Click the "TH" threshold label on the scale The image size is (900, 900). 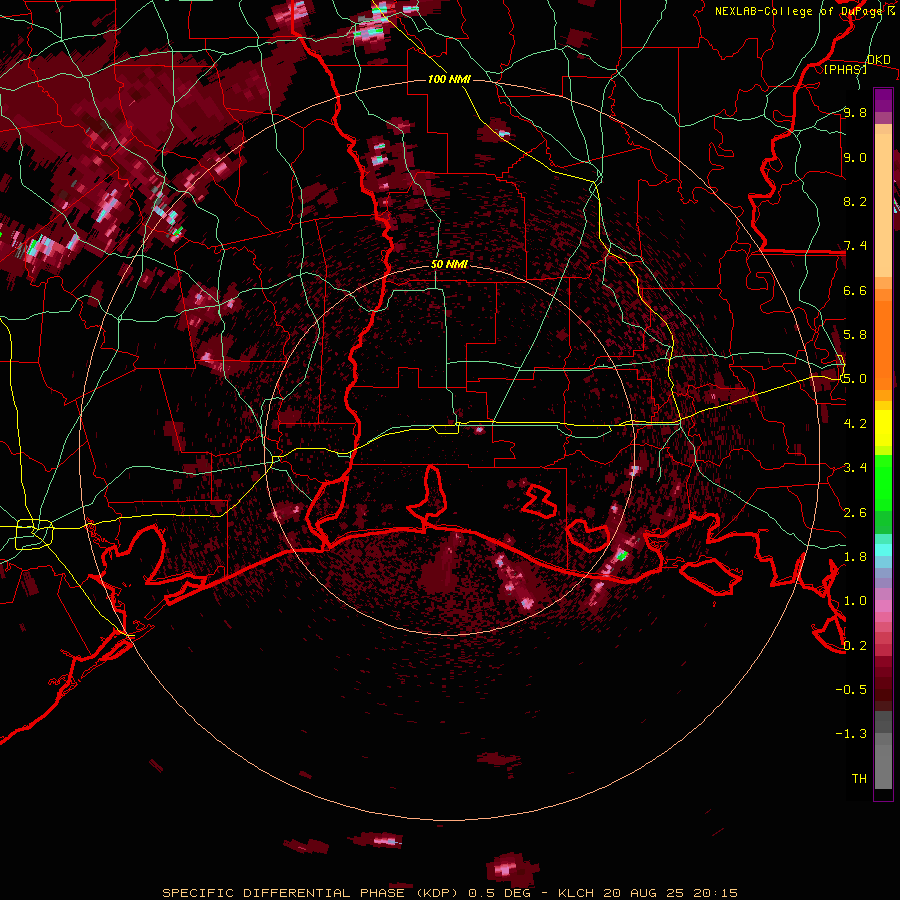tap(859, 779)
